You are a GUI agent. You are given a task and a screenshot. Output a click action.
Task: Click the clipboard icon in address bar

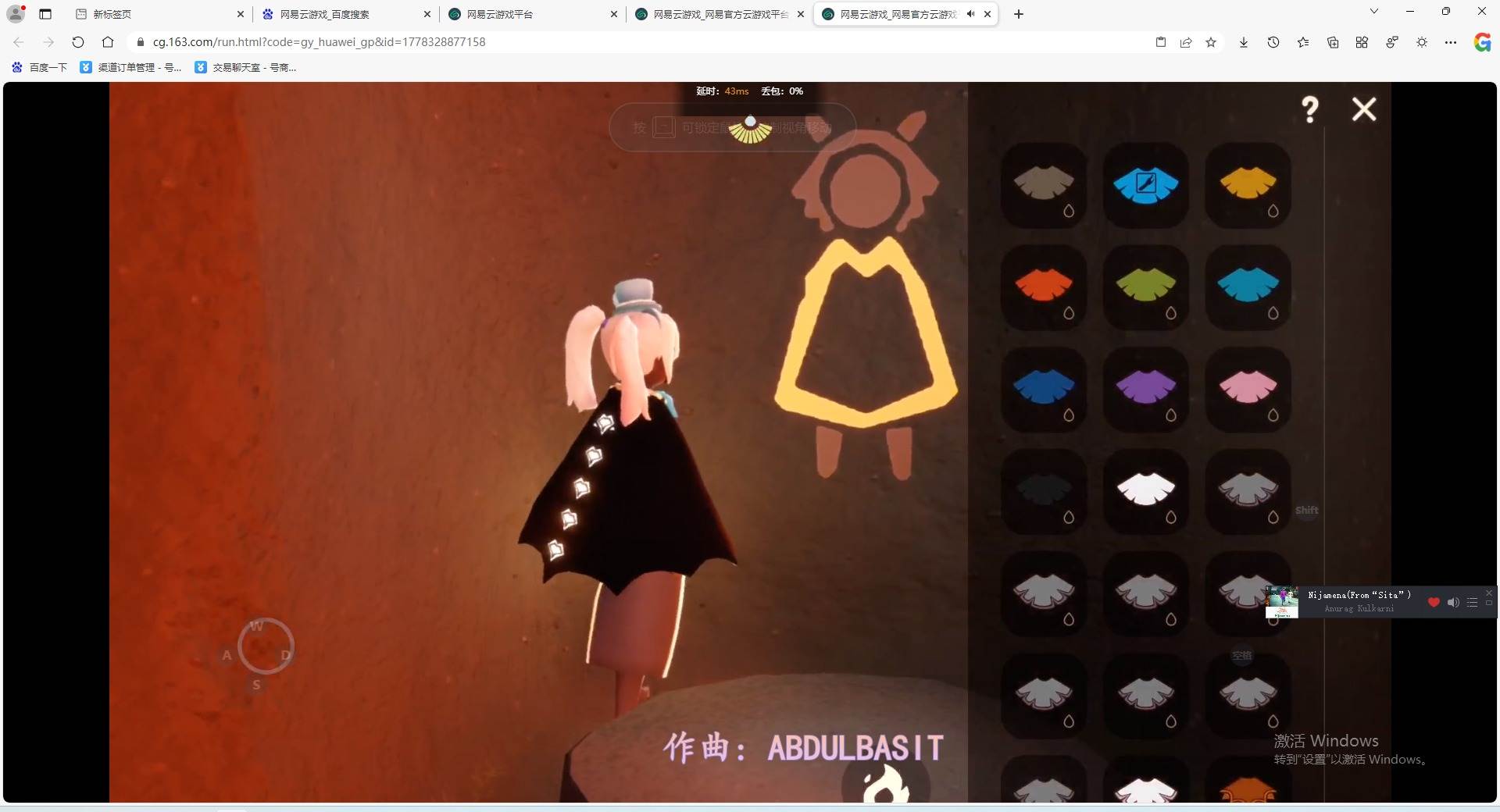1161,42
